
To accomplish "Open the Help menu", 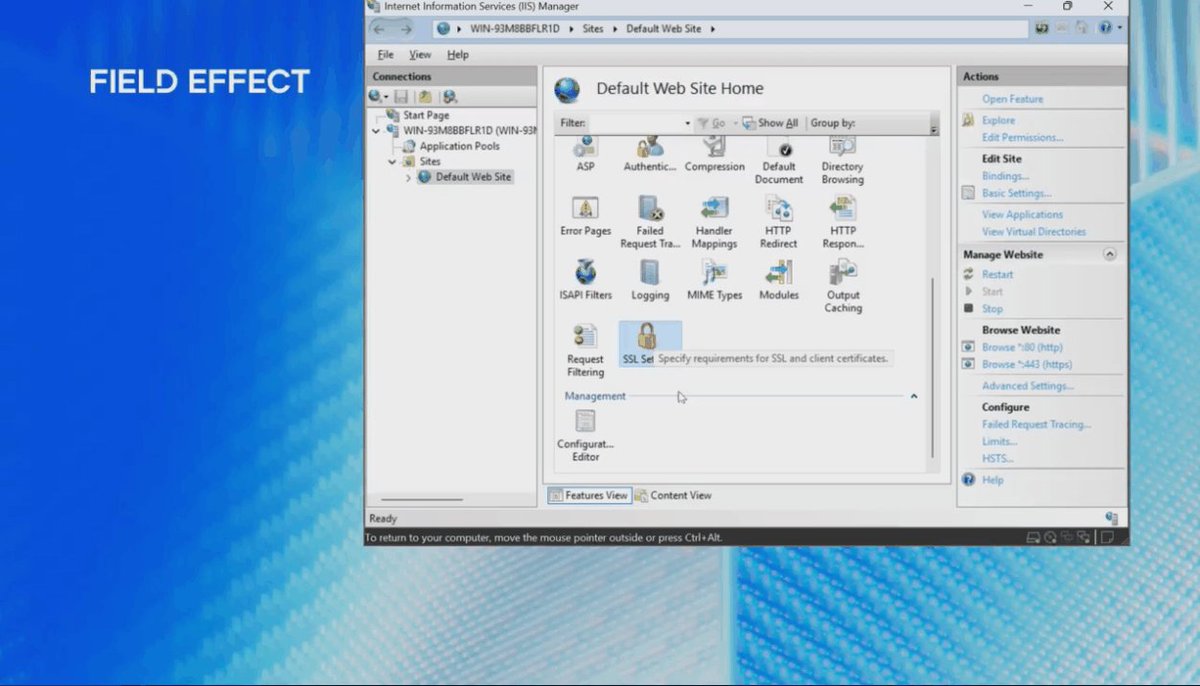I will [458, 55].
